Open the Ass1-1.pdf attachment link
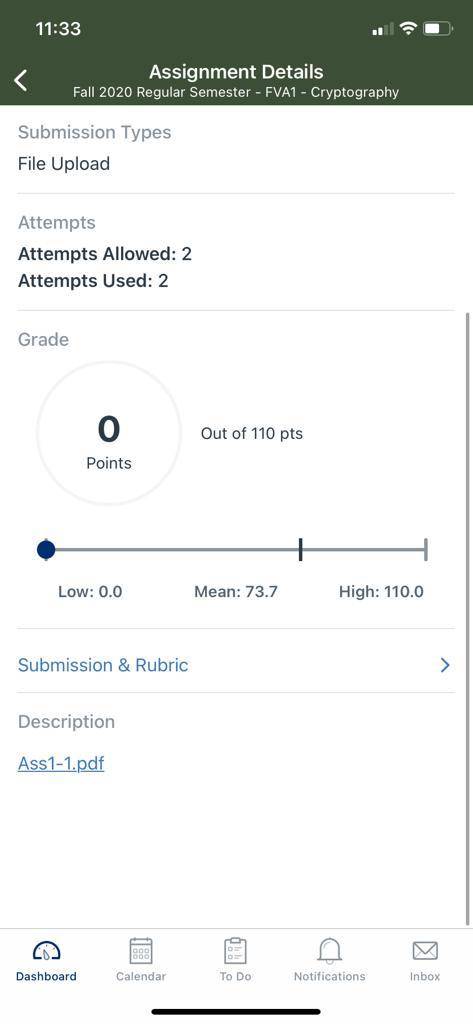473x1024 pixels. [x=61, y=763]
